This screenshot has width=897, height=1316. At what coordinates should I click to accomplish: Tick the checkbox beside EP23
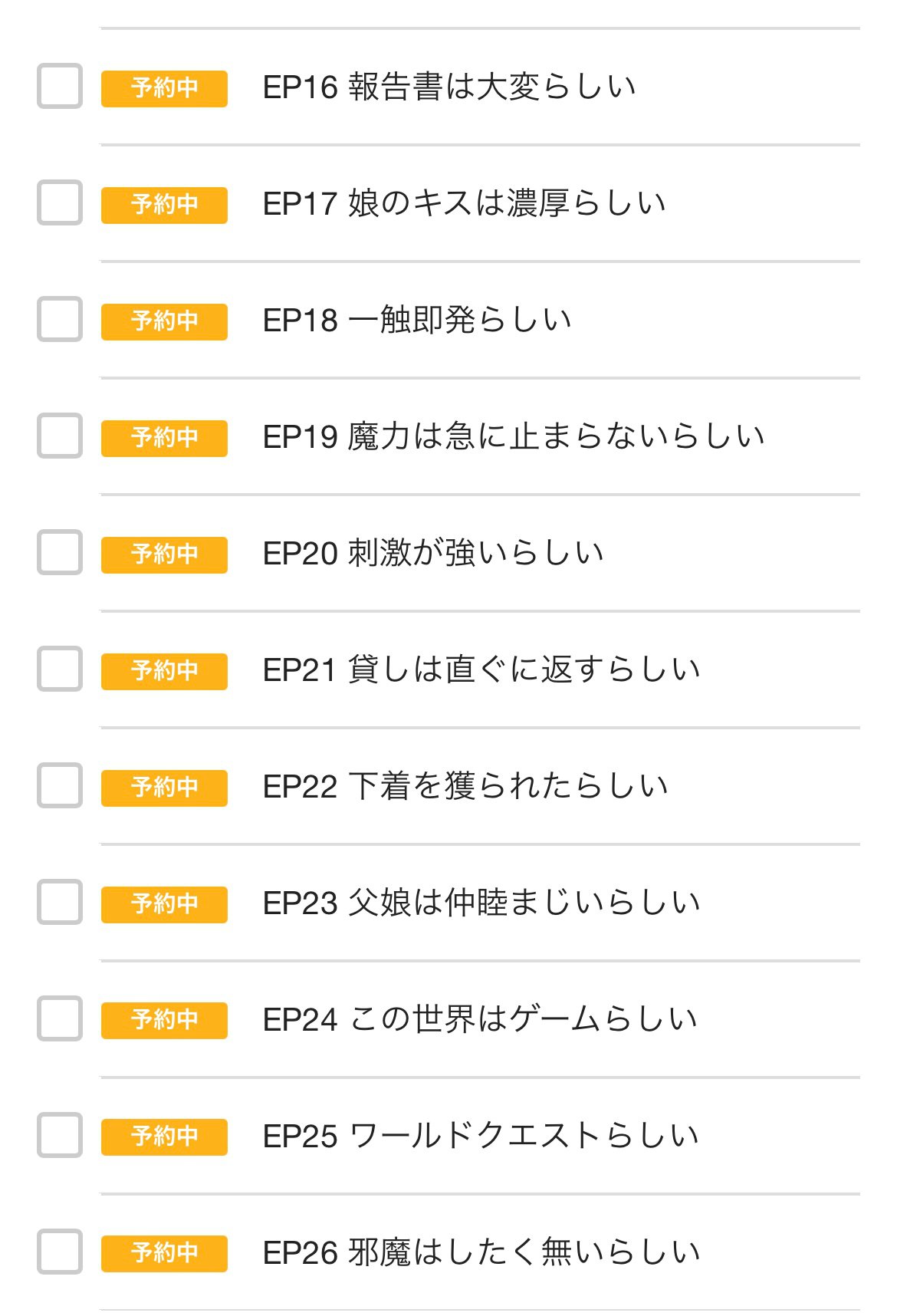click(60, 902)
